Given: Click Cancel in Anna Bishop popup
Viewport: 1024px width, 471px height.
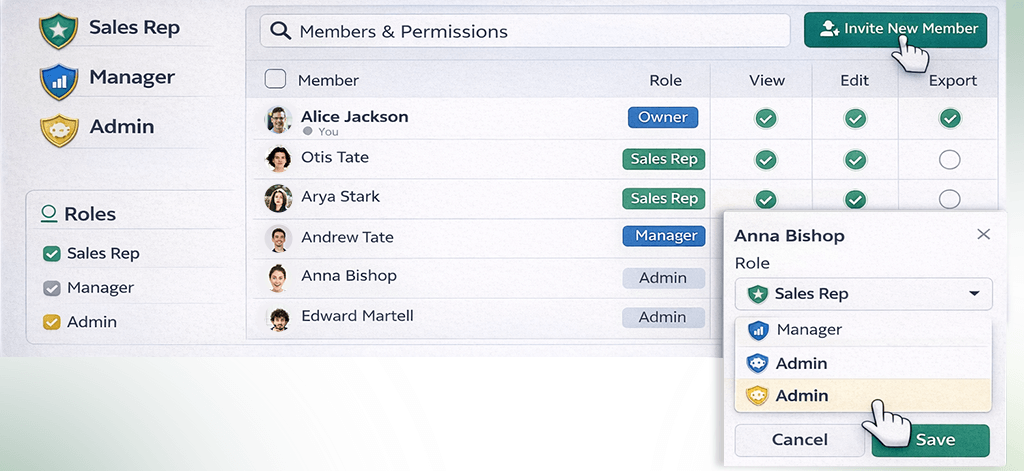Looking at the screenshot, I should tap(799, 440).
